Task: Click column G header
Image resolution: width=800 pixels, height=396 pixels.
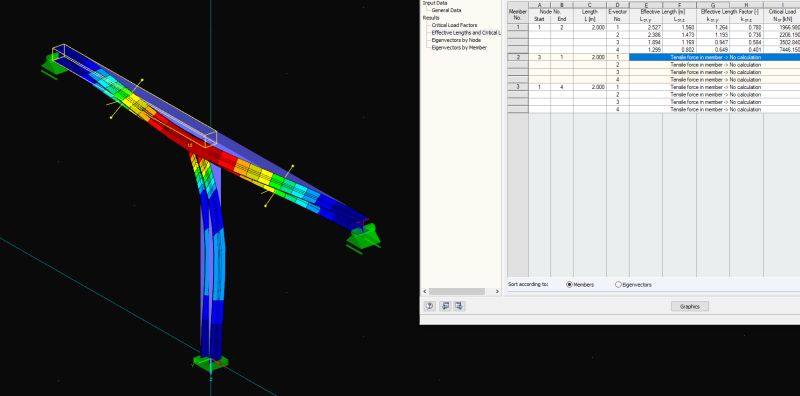Action: coord(713,5)
